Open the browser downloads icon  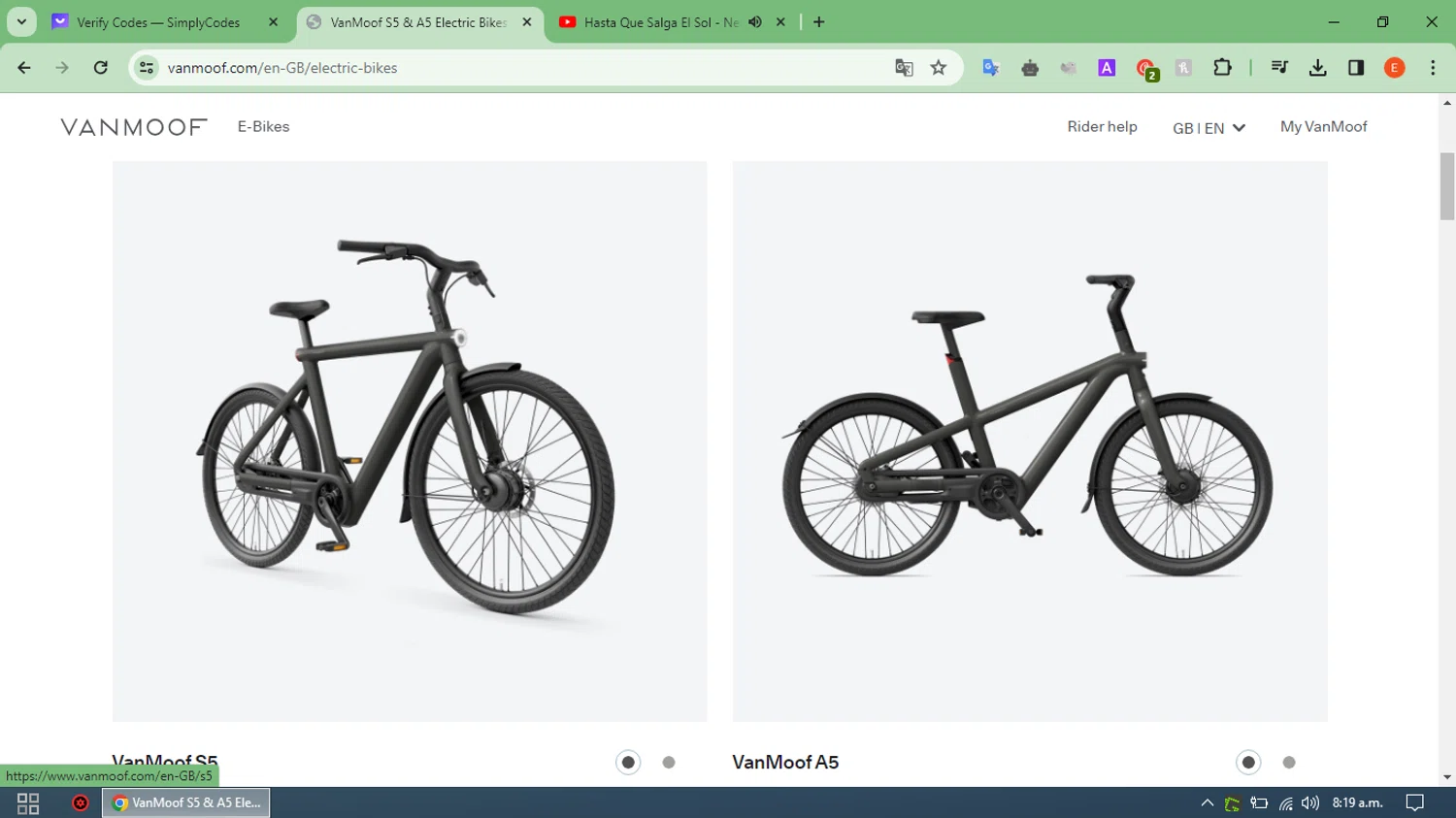pyautogui.click(x=1318, y=68)
